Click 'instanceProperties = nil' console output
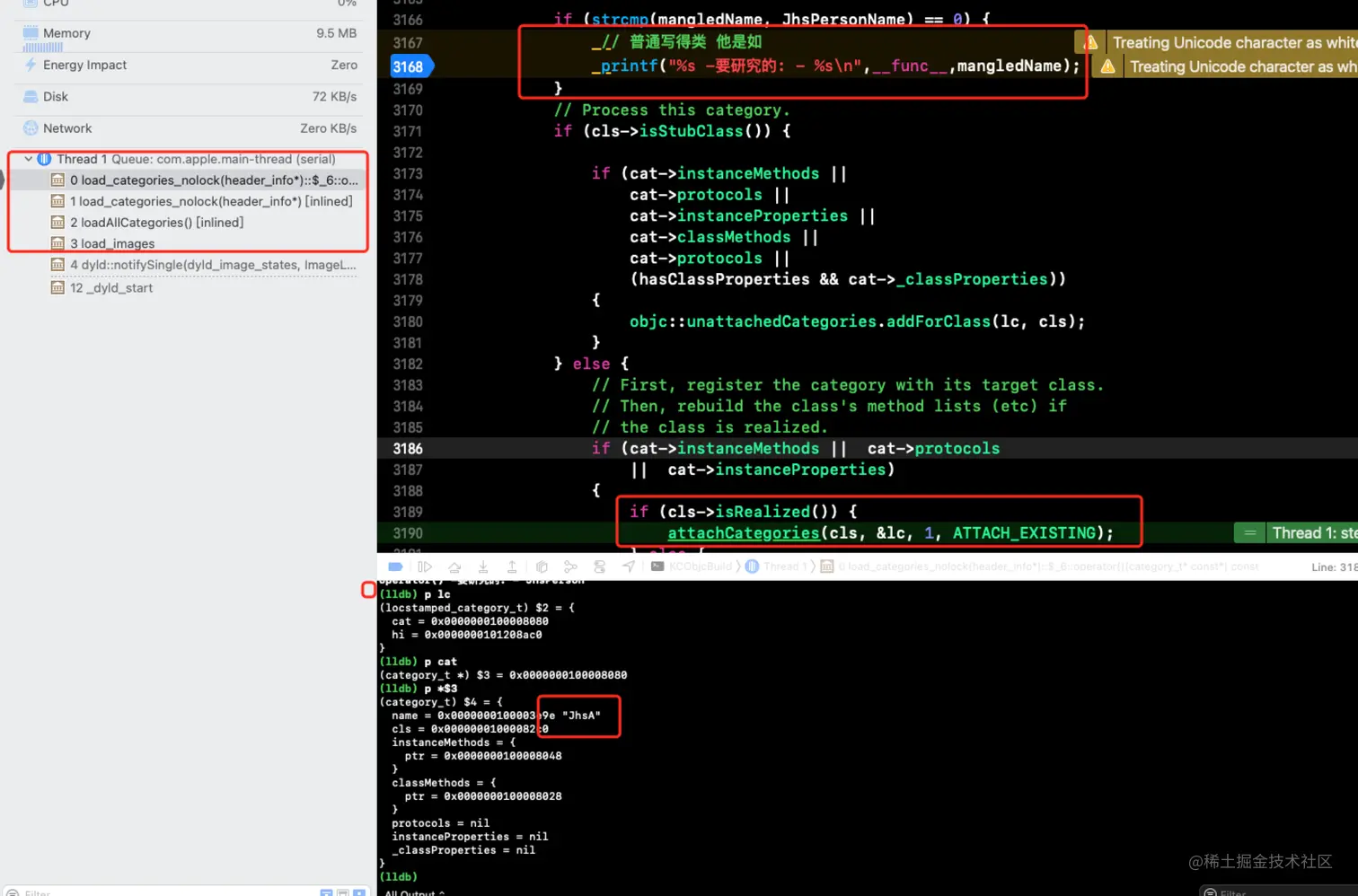The image size is (1358, 896). (470, 837)
